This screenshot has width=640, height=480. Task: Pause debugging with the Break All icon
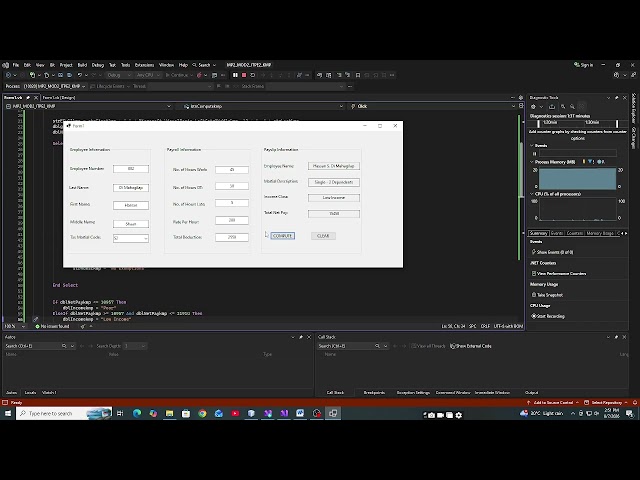click(235, 75)
